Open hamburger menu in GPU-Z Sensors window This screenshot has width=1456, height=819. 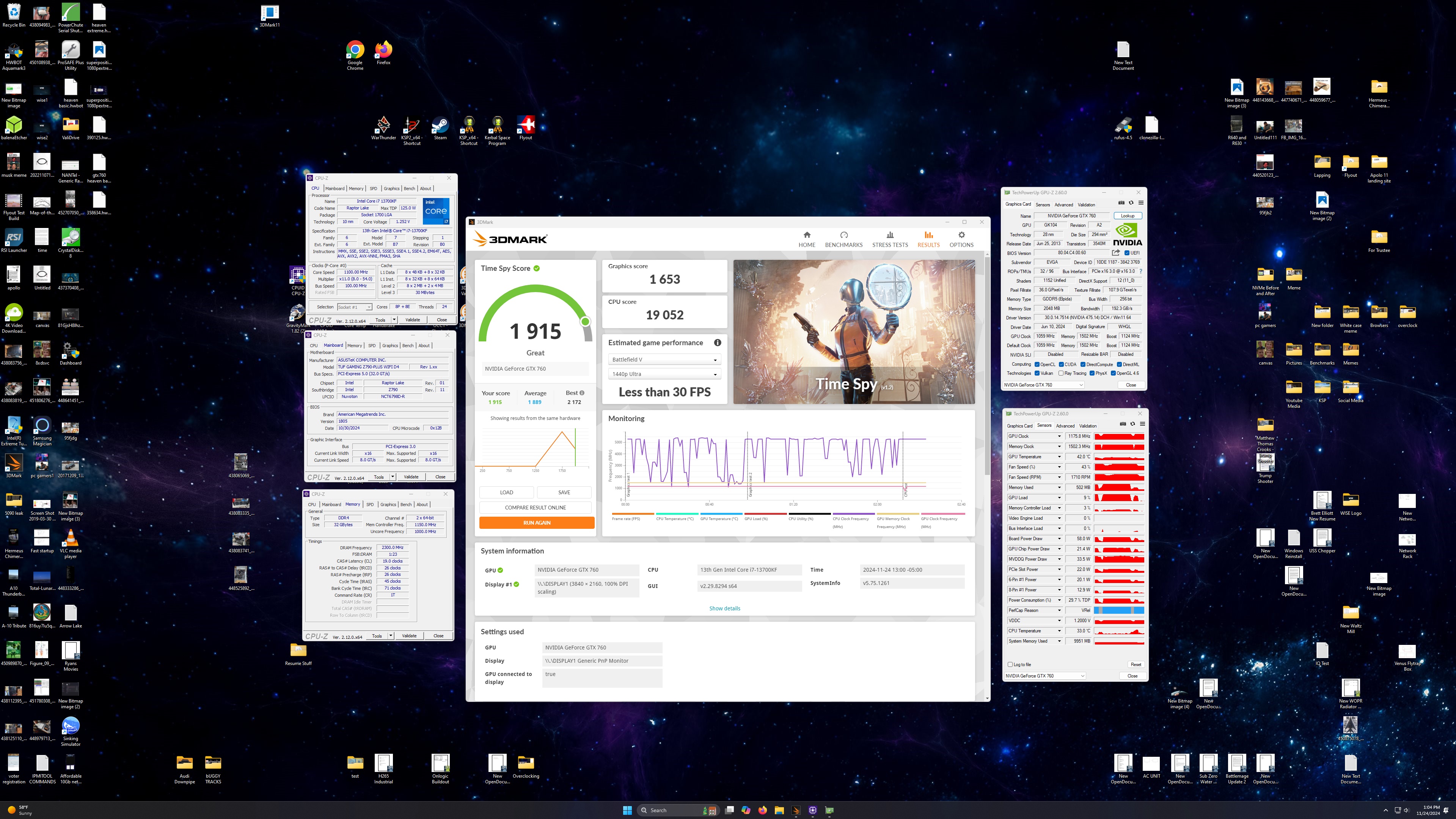pyautogui.click(x=1142, y=424)
